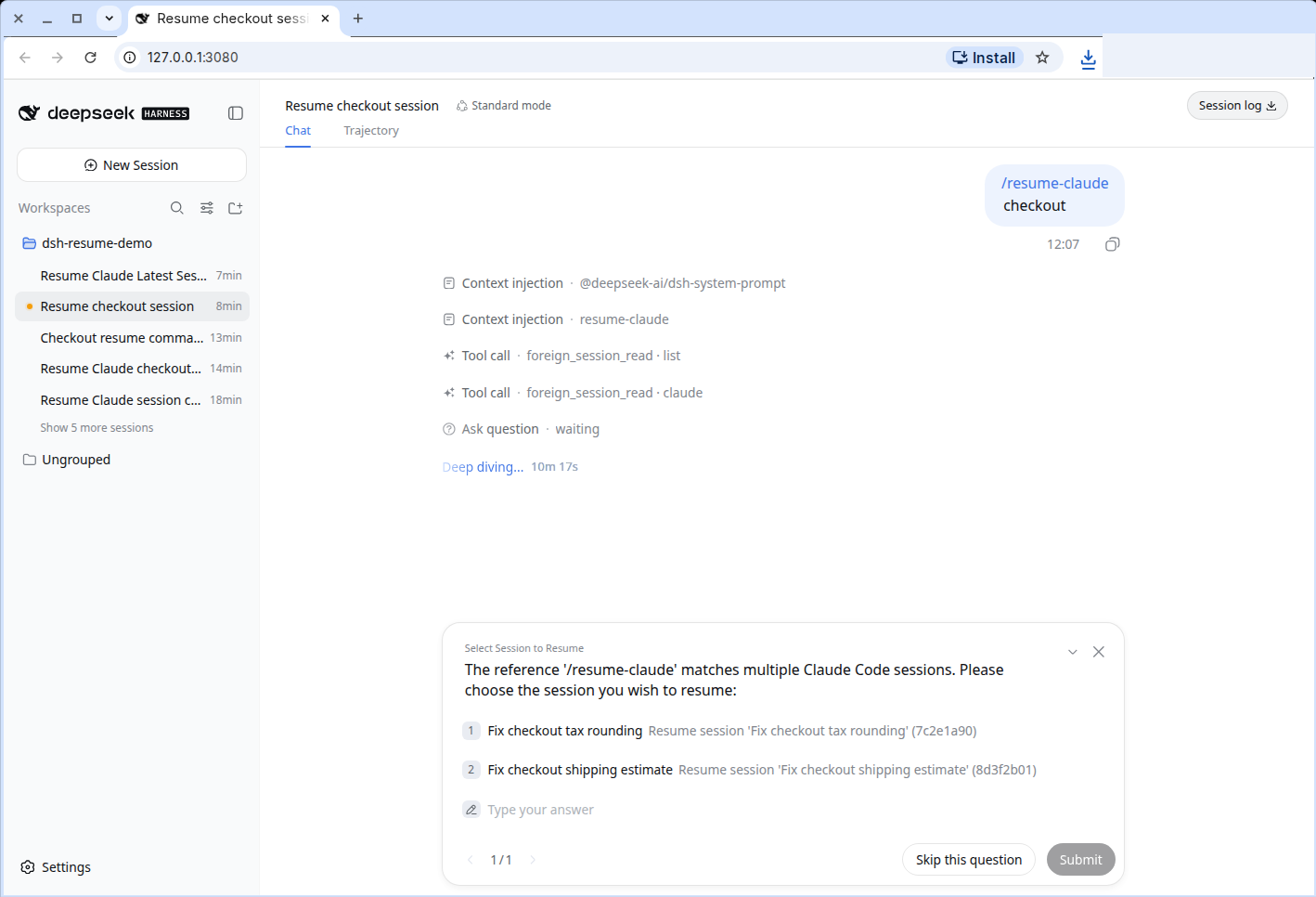Click the 12:07 message timestamp
This screenshot has height=897, width=1316.
(1063, 244)
